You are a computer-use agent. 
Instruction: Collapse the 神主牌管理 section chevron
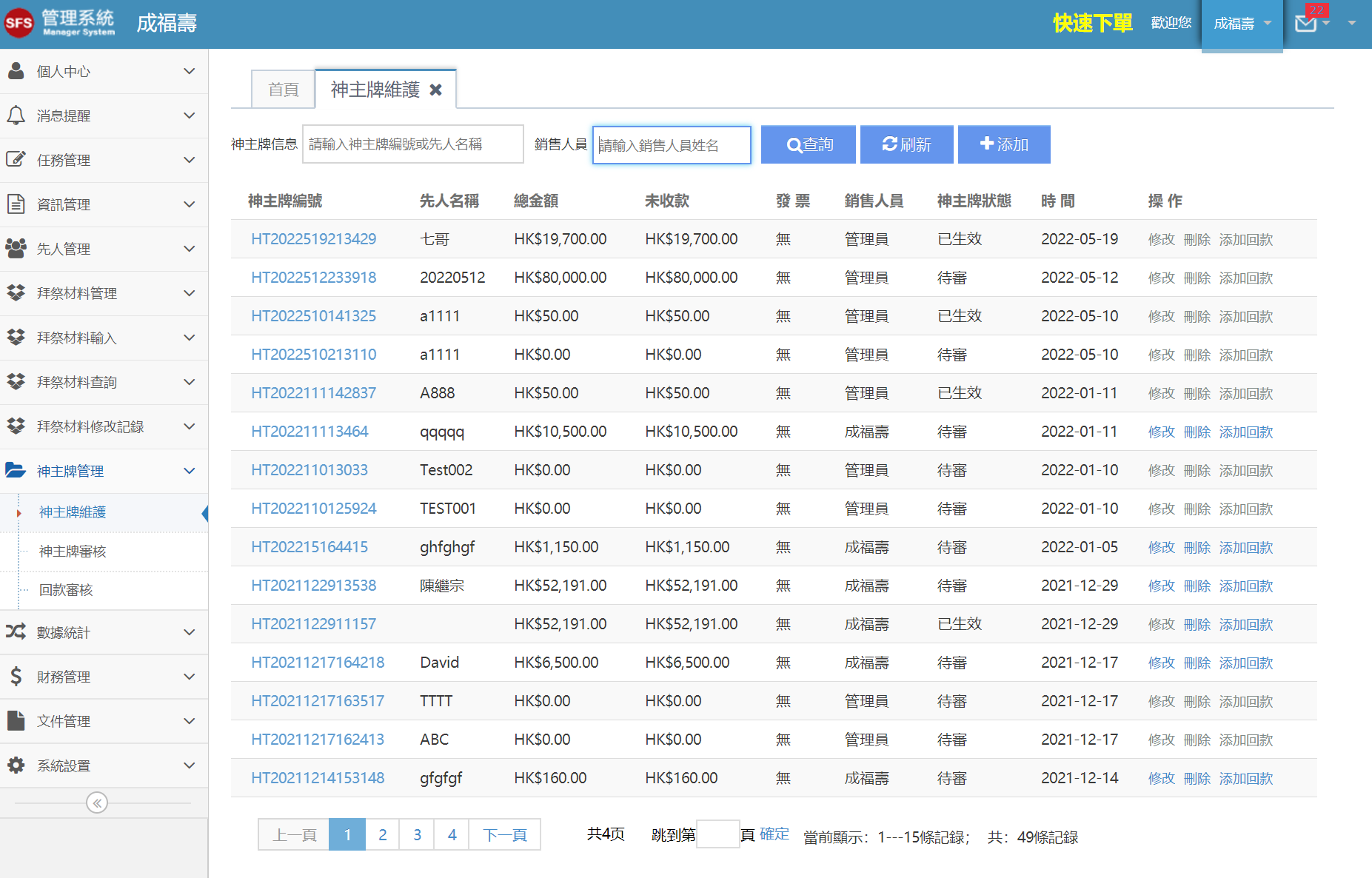190,471
